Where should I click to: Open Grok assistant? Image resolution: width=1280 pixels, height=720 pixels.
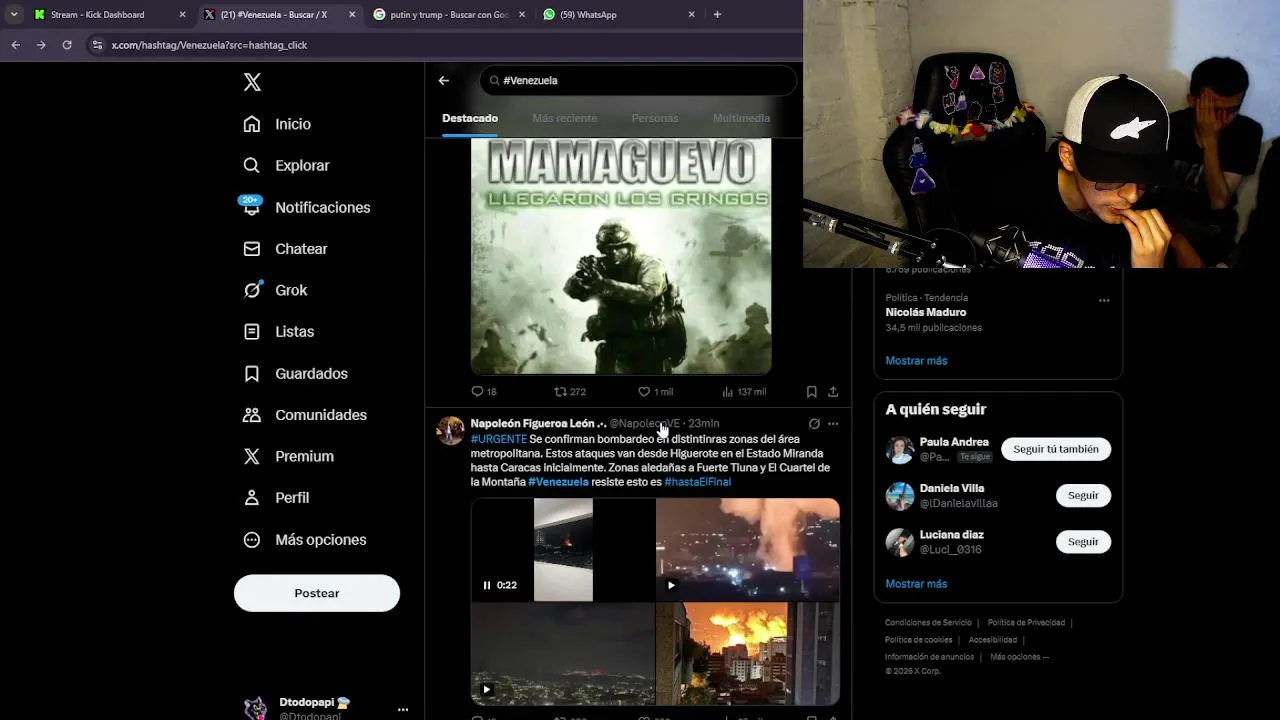[x=276, y=290]
